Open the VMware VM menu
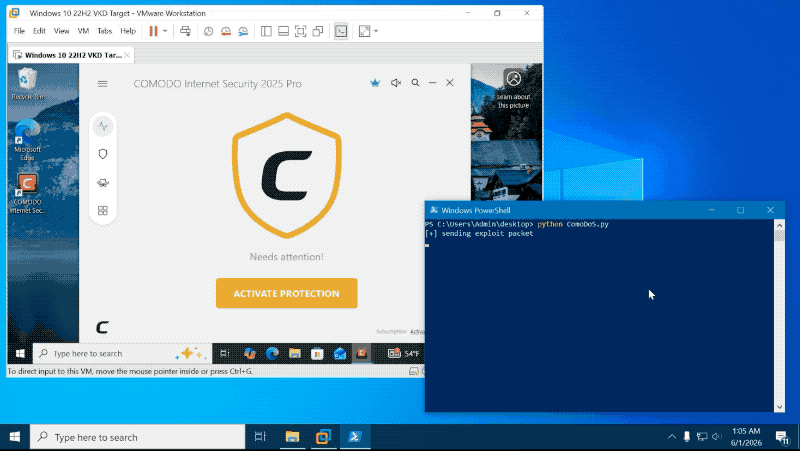The width and height of the screenshot is (800, 451). [83, 31]
